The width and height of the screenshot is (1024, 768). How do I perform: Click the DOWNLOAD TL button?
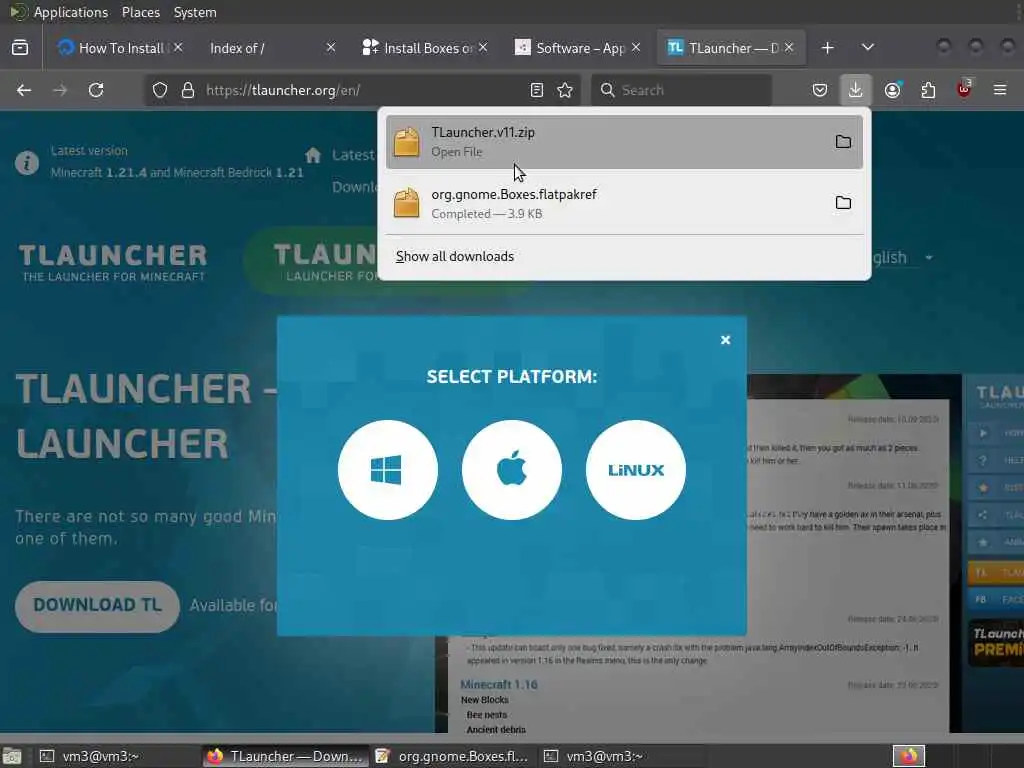click(97, 606)
